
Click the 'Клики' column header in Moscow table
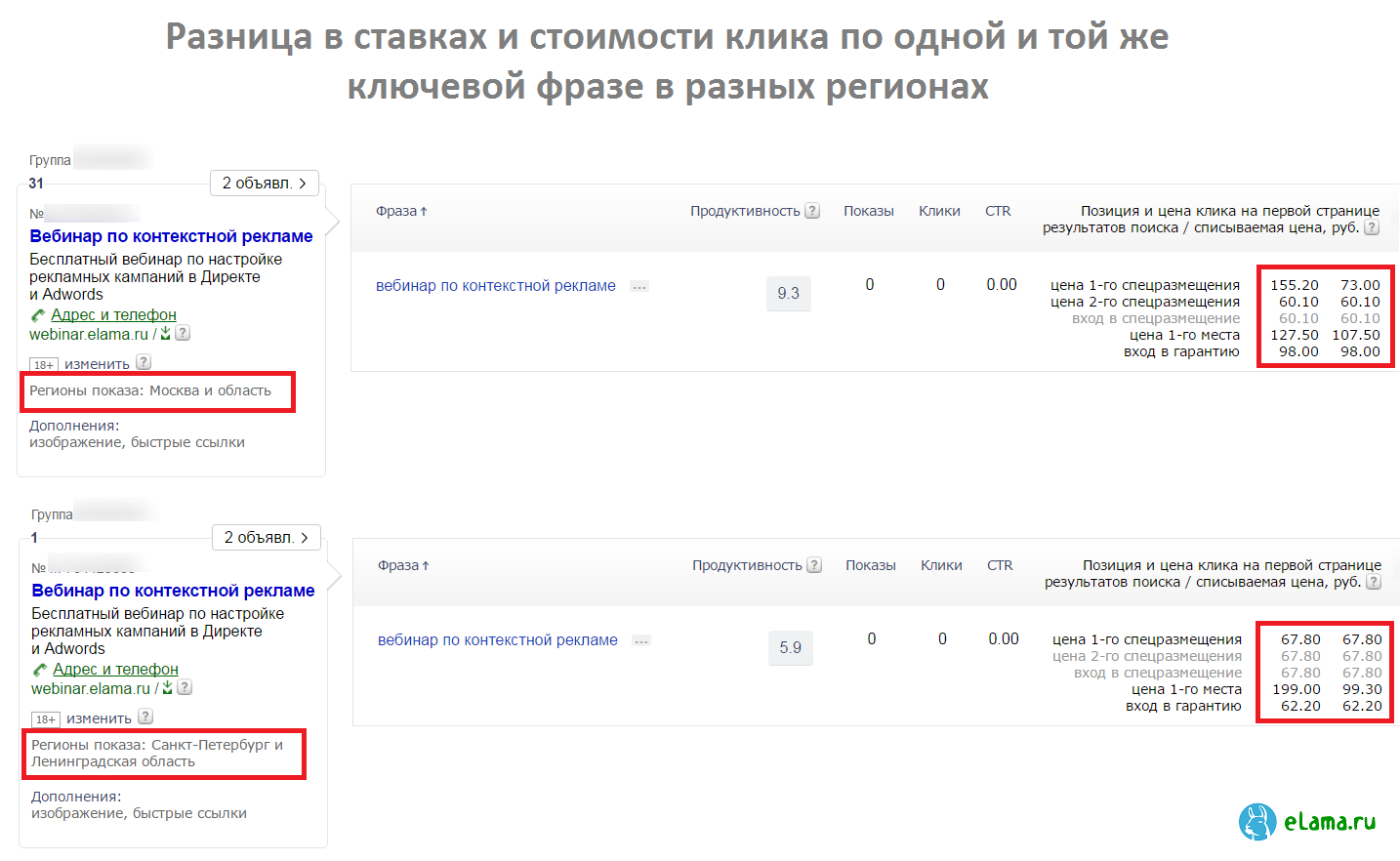coord(939,211)
